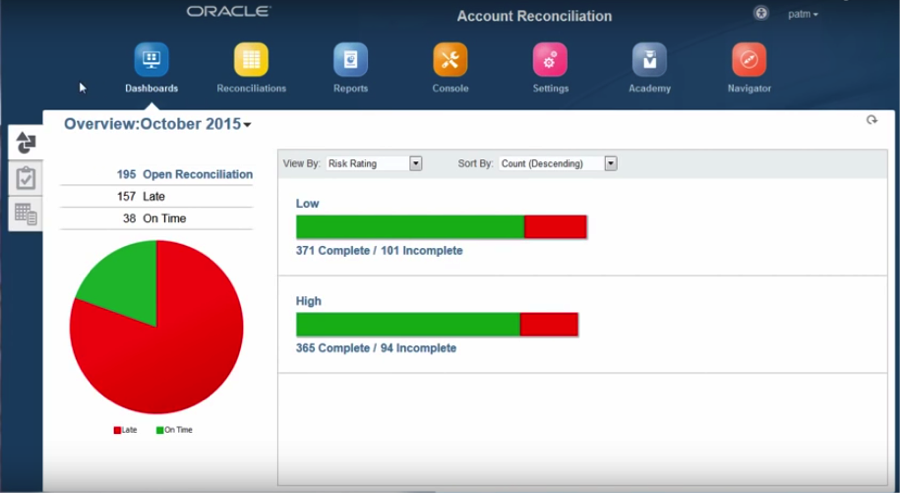
Task: Open the Navigator compass icon
Action: 749,59
